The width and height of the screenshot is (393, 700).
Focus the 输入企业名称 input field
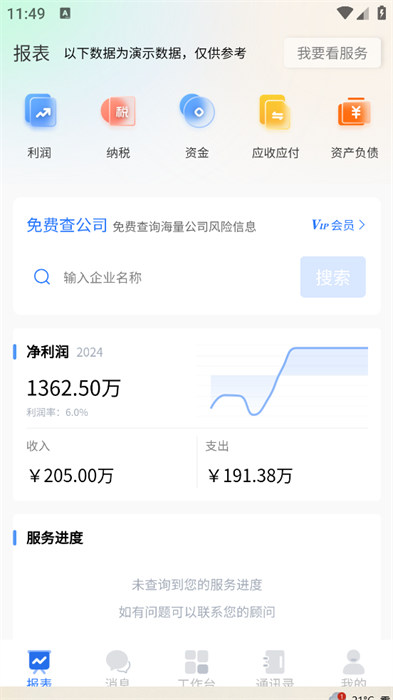179,277
